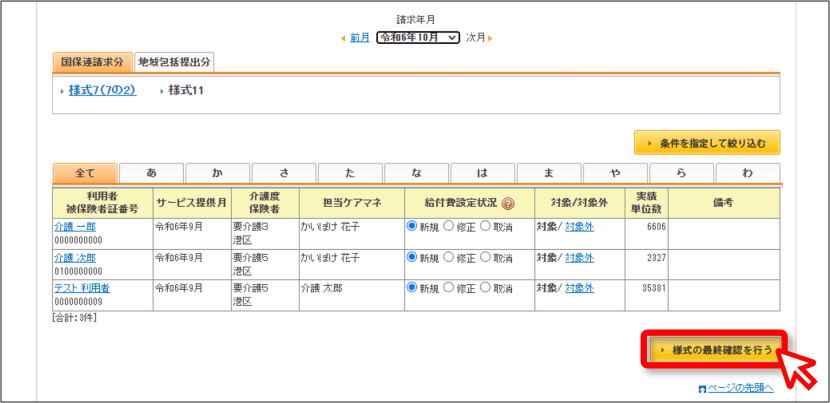Click 条件を指定して絞り込む button
This screenshot has width=830, height=403.
(x=707, y=143)
